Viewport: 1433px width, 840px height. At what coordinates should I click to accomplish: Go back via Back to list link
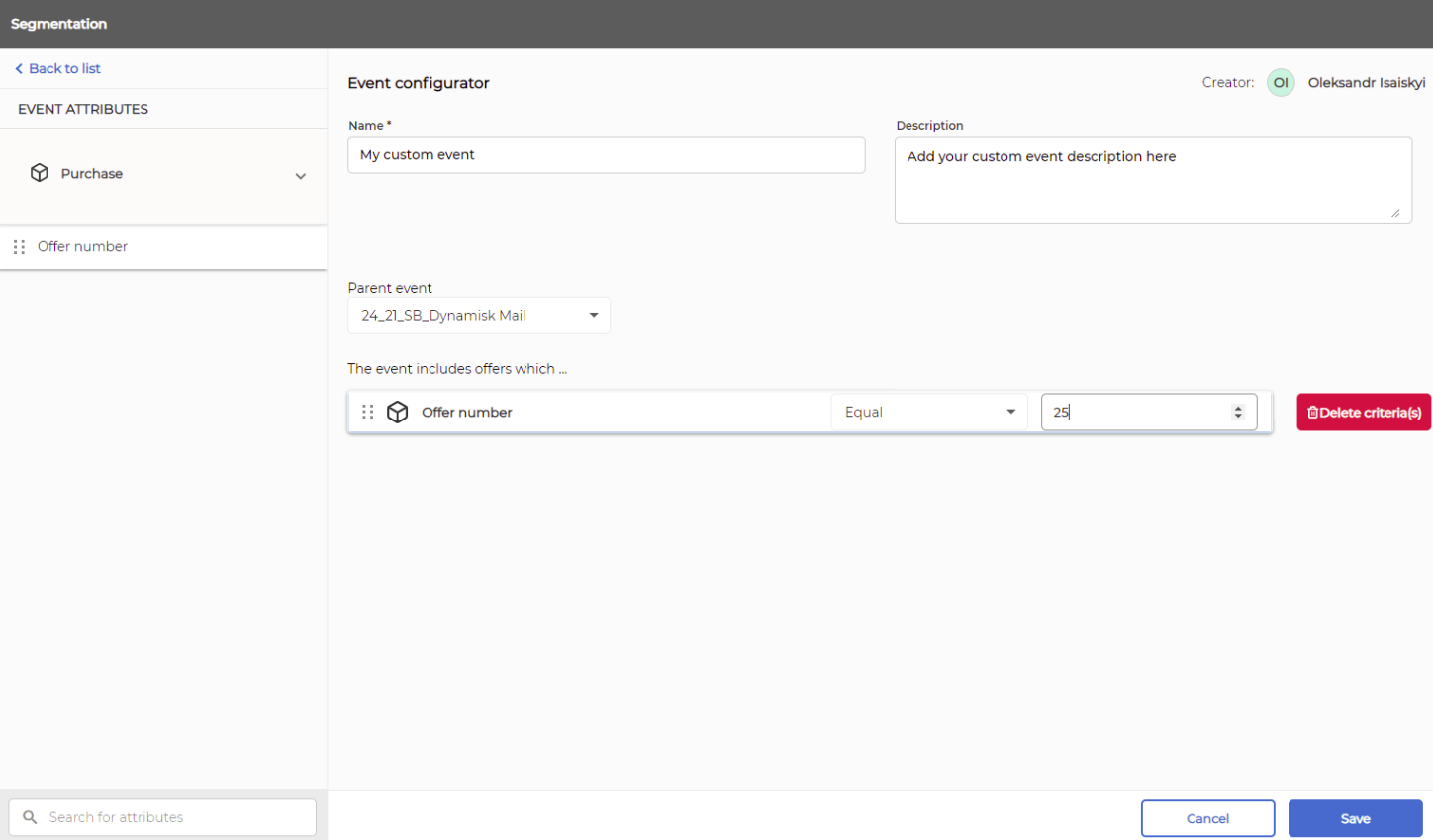click(x=57, y=68)
